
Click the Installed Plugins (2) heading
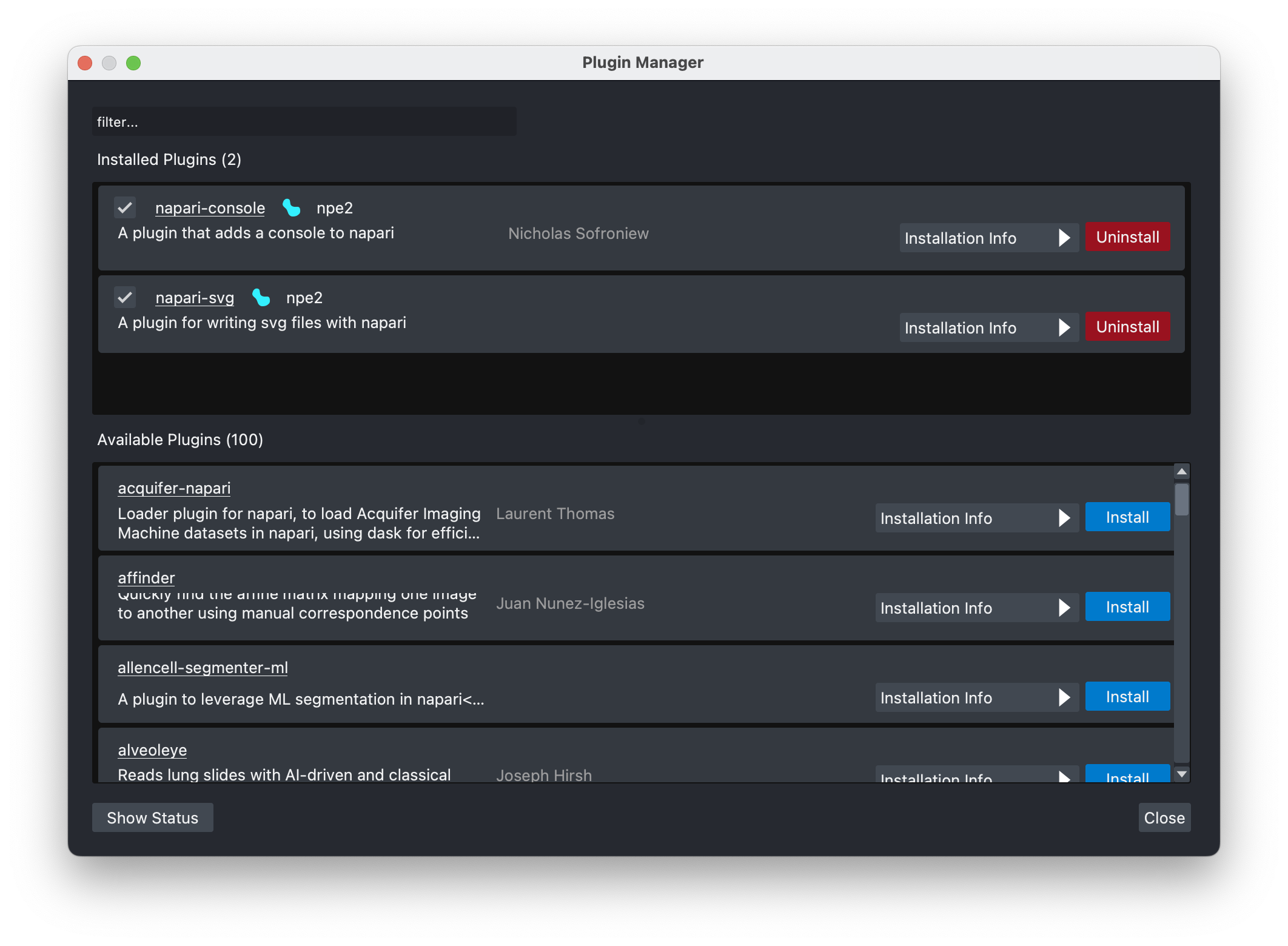coord(169,159)
